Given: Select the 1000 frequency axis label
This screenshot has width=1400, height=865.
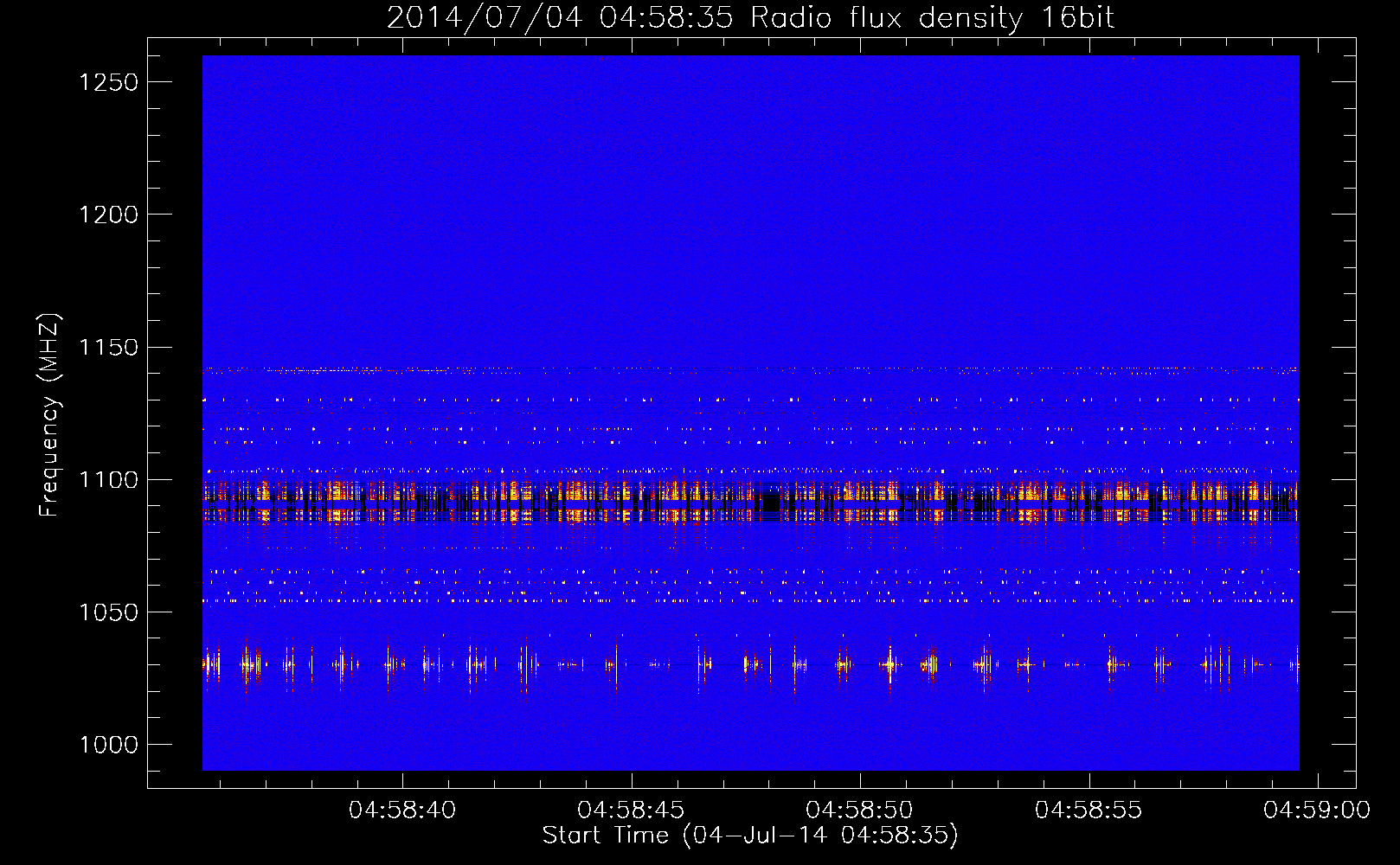Looking at the screenshot, I should [x=108, y=745].
